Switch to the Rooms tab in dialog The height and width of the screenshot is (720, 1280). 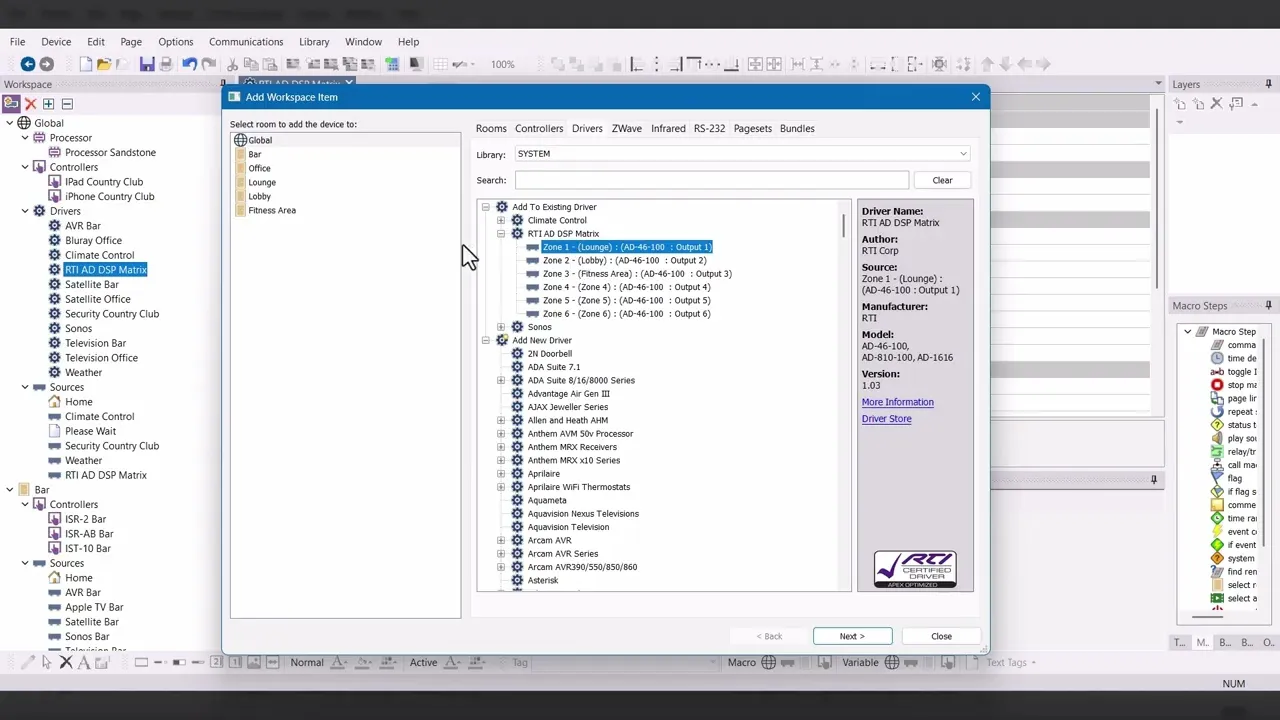491,128
